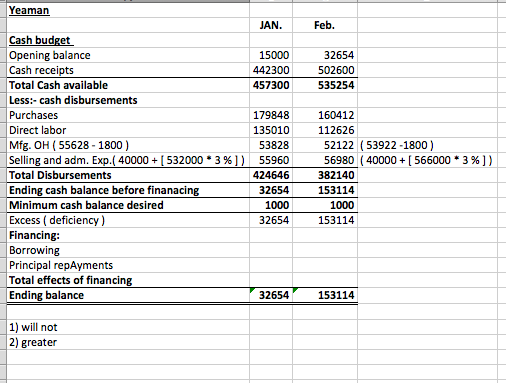
Task: Click total disbursements value 382140
Action: click(x=325, y=175)
